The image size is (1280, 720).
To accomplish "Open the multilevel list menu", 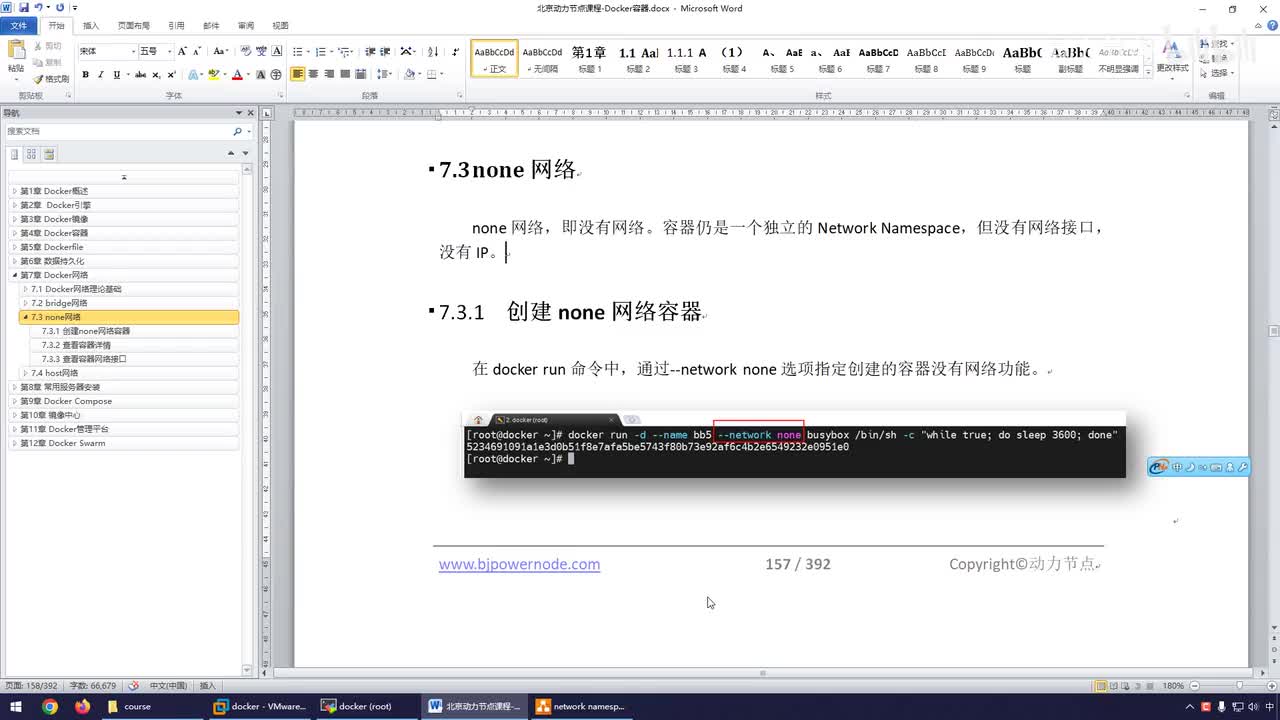I will [x=344, y=51].
